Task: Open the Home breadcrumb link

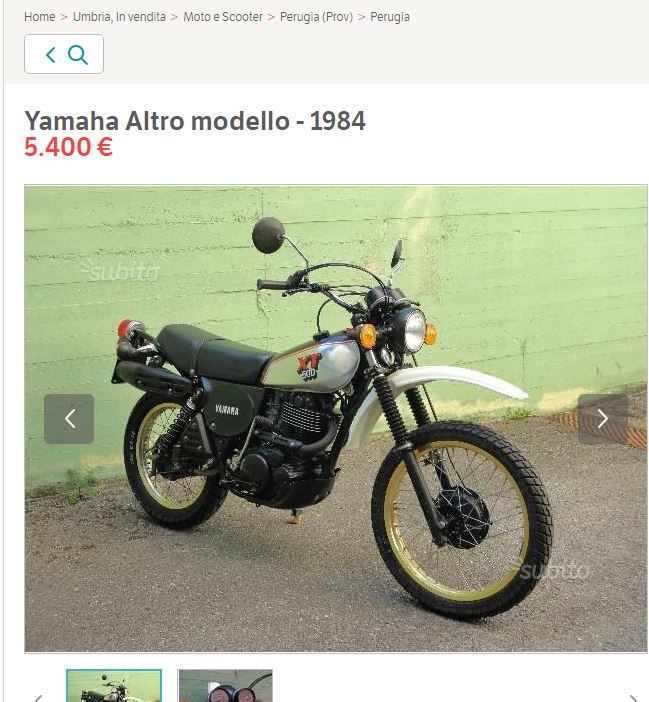Action: [x=39, y=17]
